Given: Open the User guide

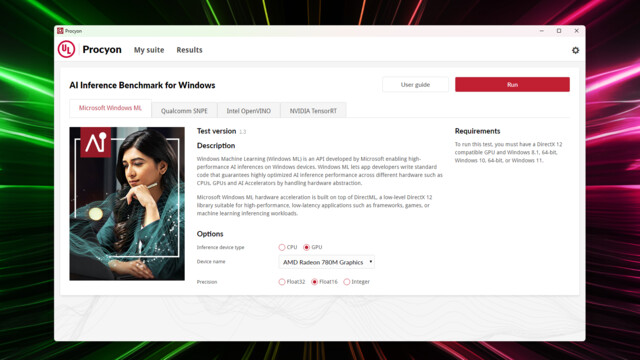Looking at the screenshot, I should [x=415, y=84].
